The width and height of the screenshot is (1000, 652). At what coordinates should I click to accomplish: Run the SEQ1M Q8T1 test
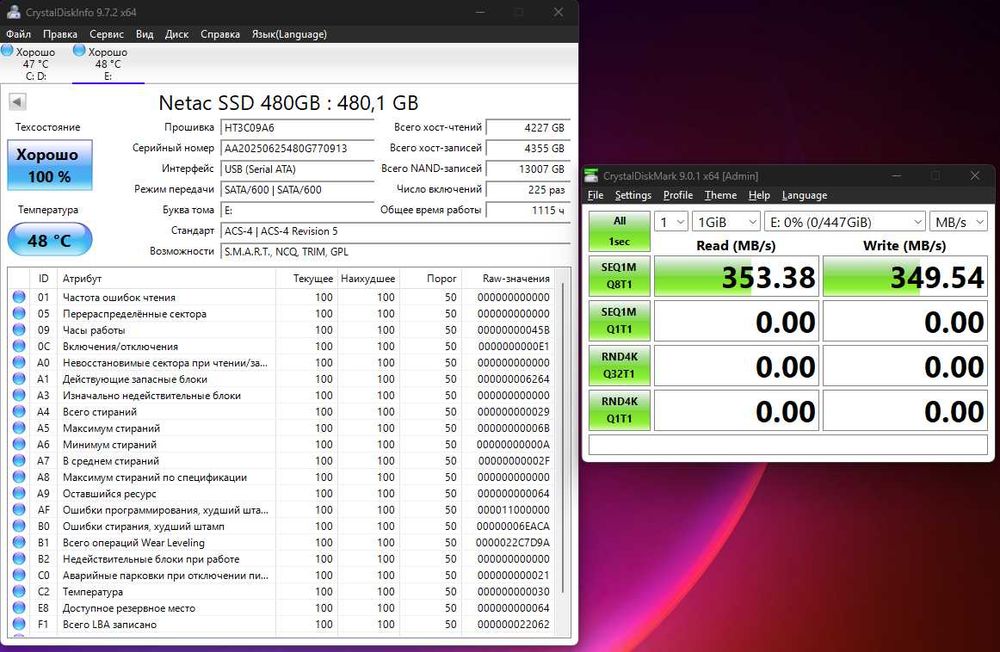pyautogui.click(x=619, y=276)
